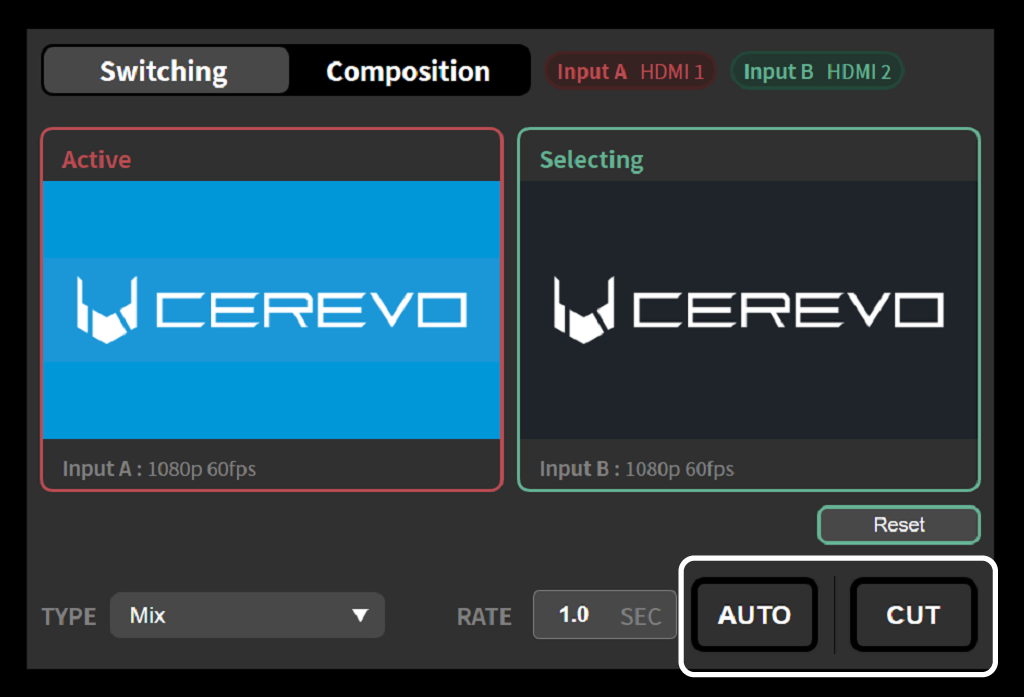Click the TYPE dropdown arrow
1024x697 pixels.
pyautogui.click(x=360, y=615)
